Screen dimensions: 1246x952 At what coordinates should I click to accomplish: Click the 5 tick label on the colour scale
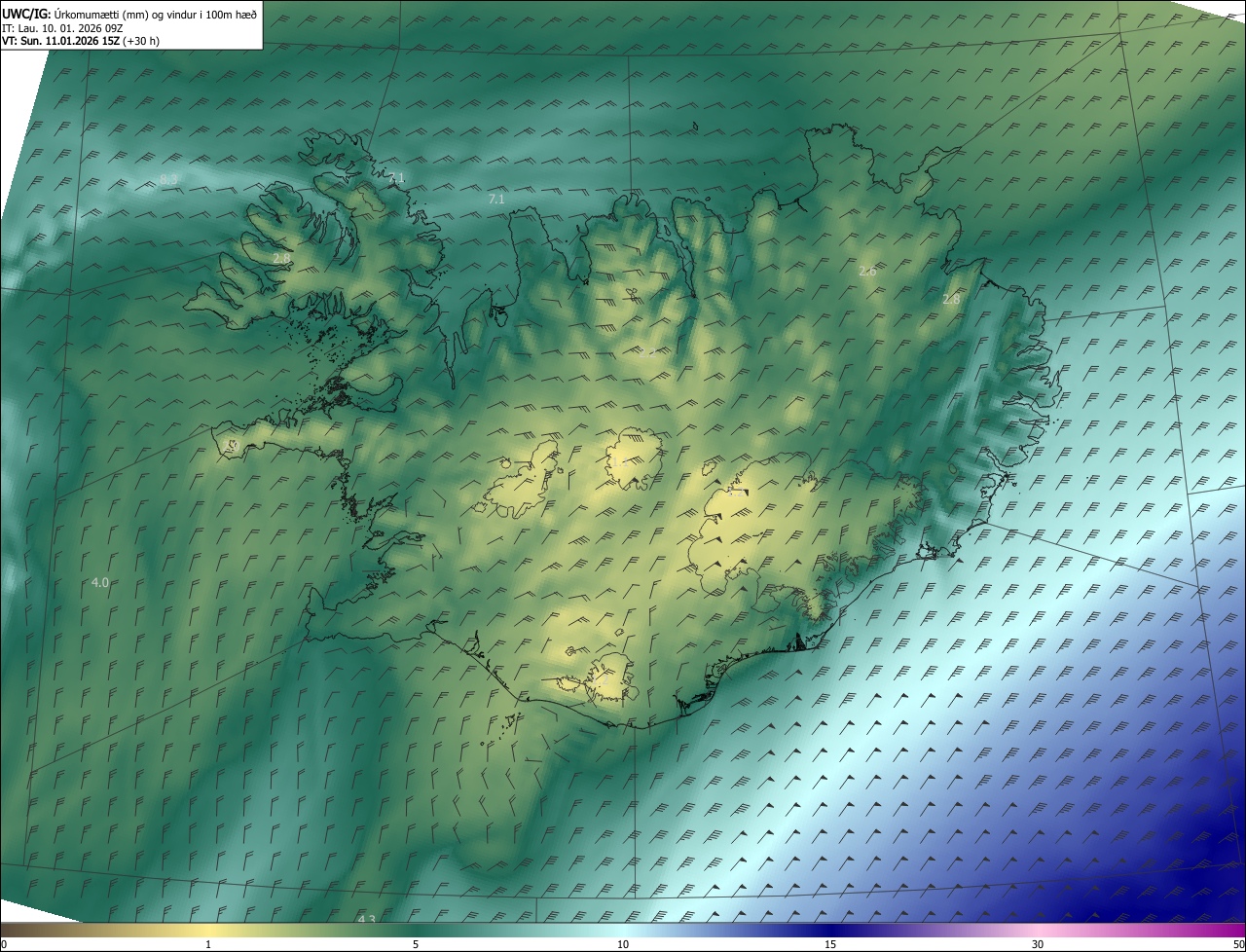pyautogui.click(x=416, y=944)
